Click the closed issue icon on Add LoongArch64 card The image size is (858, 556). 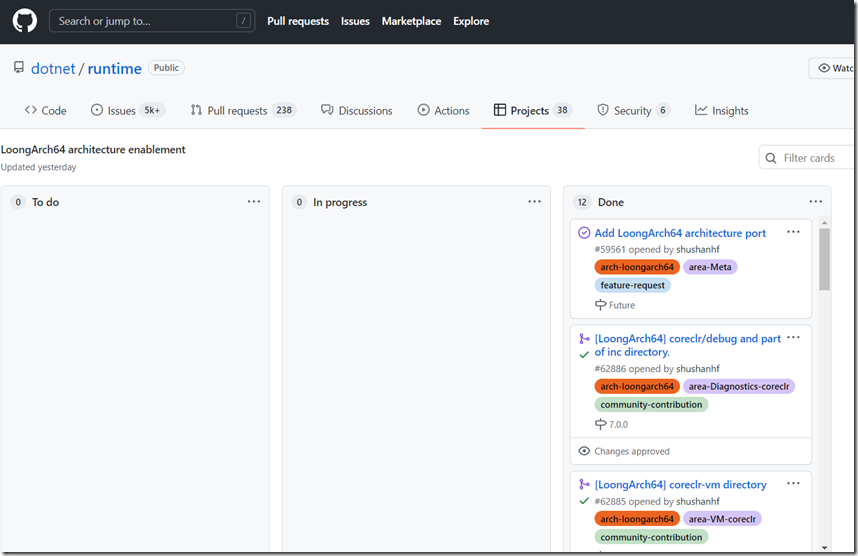pyautogui.click(x=584, y=233)
